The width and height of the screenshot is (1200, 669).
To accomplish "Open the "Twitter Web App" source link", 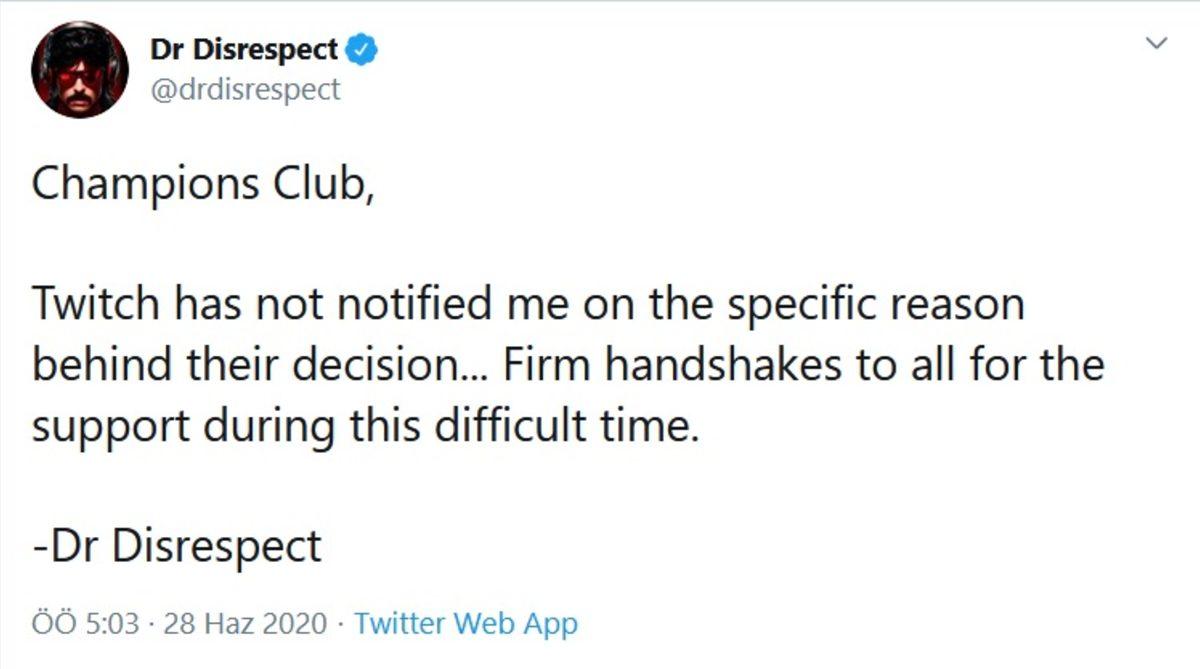I will (466, 625).
